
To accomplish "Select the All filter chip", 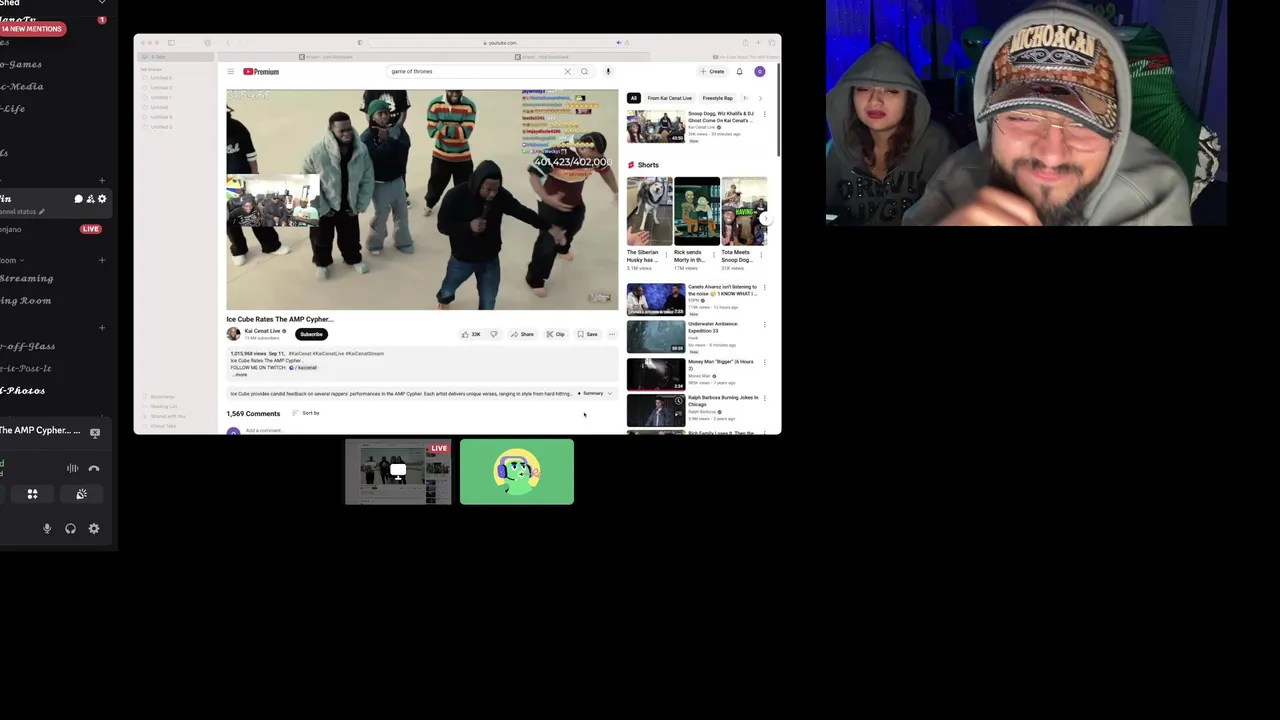I will (633, 98).
